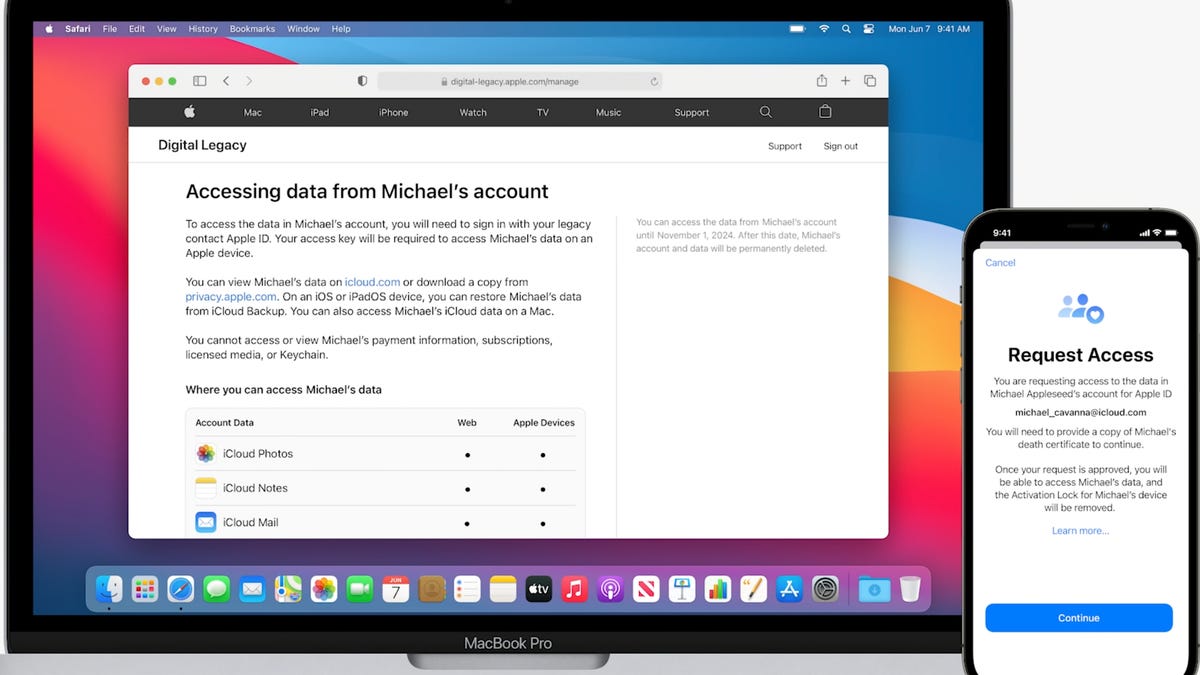Open the shopping bag icon
Image resolution: width=1200 pixels, height=675 pixels.
pyautogui.click(x=825, y=112)
